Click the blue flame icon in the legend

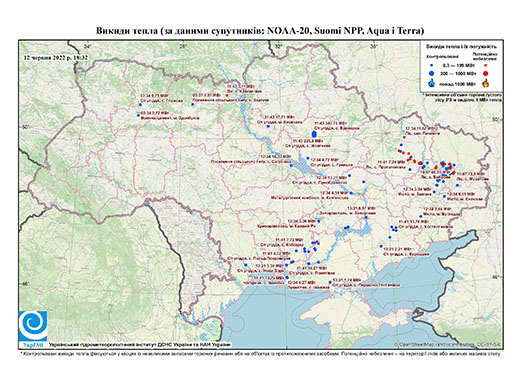[432, 83]
